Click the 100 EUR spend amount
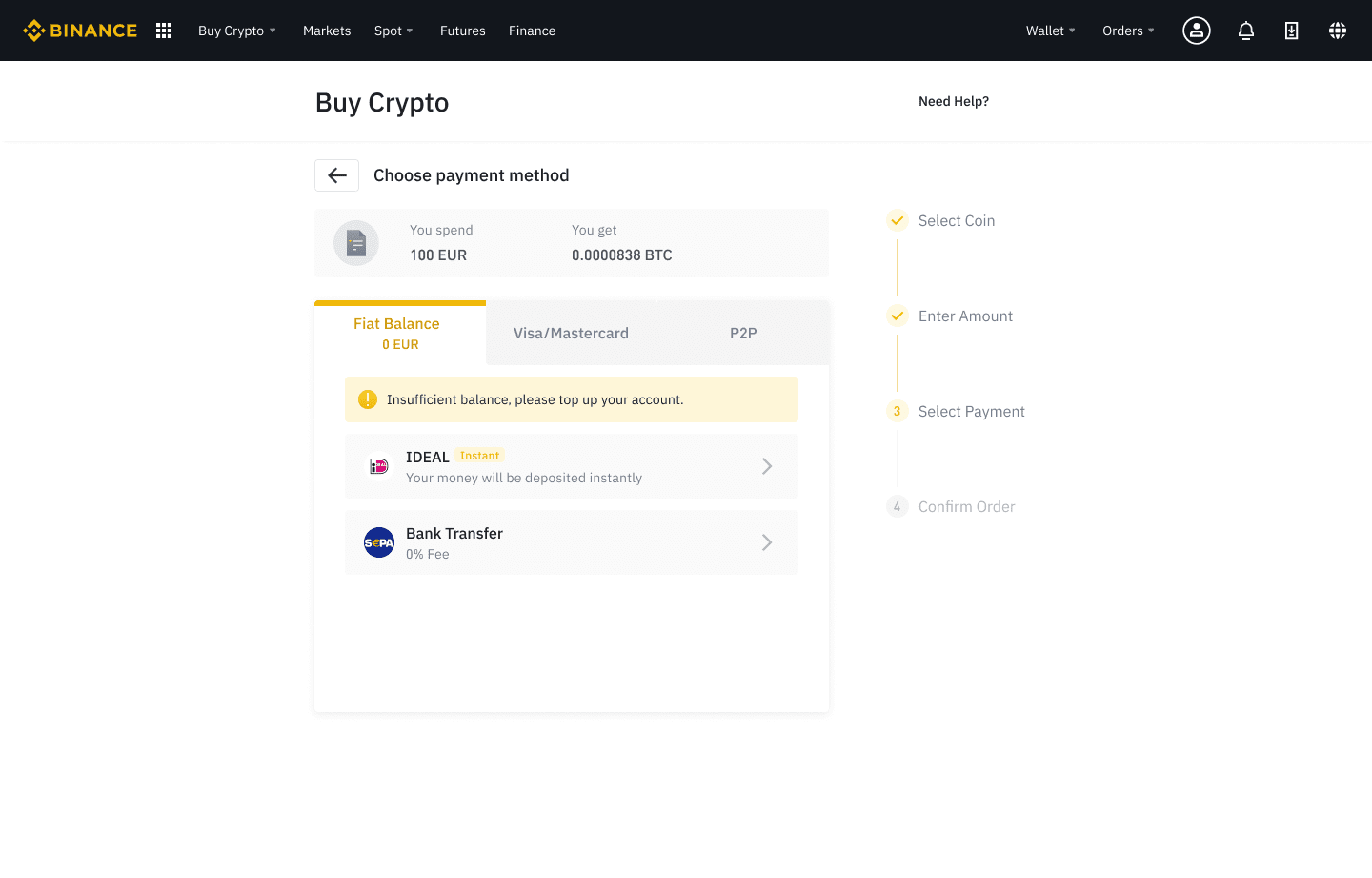Image resolution: width=1372 pixels, height=878 pixels. (438, 255)
